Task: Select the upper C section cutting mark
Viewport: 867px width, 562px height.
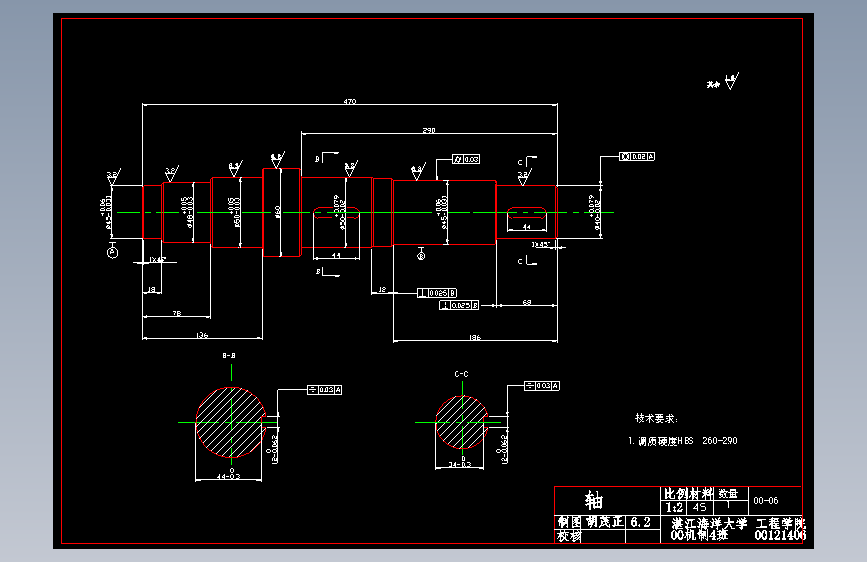Action: (527, 161)
